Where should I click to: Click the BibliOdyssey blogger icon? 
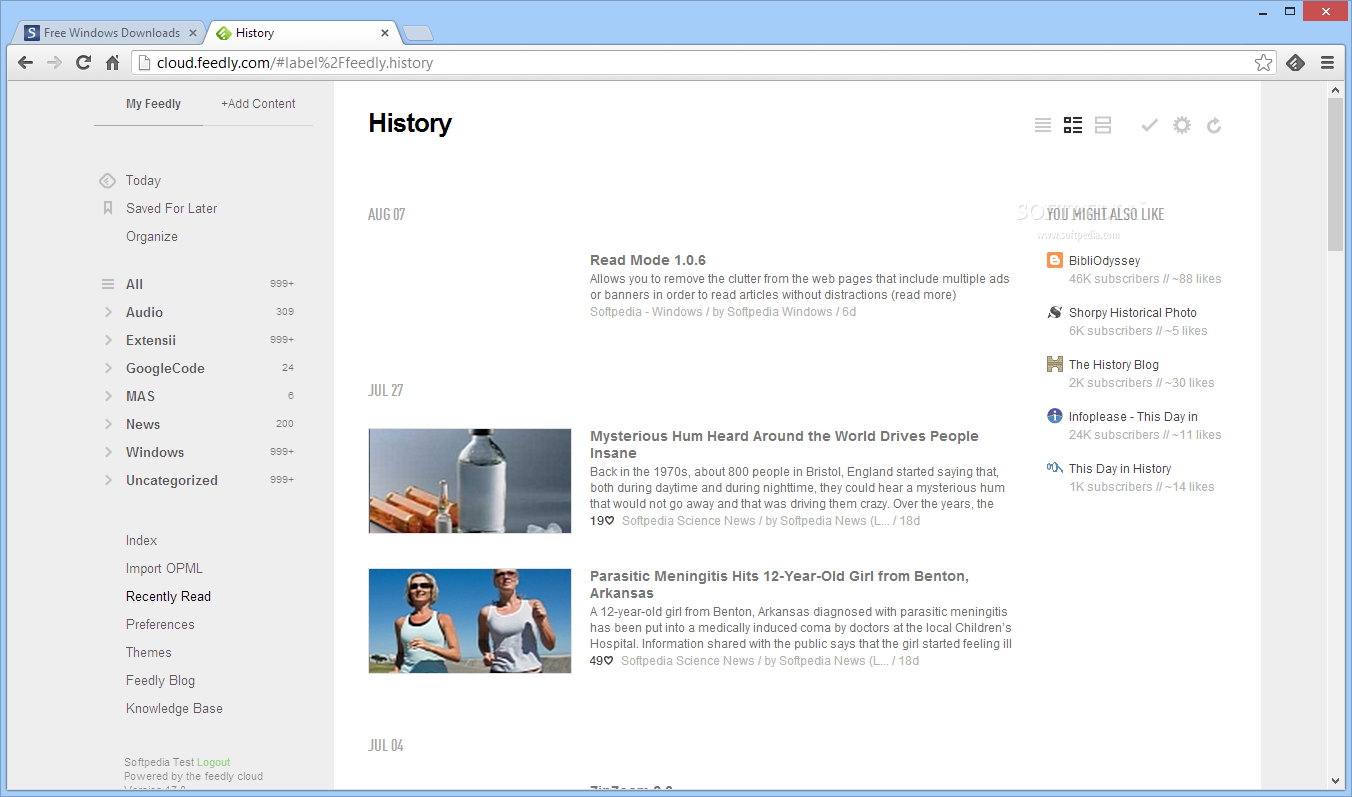(1054, 260)
